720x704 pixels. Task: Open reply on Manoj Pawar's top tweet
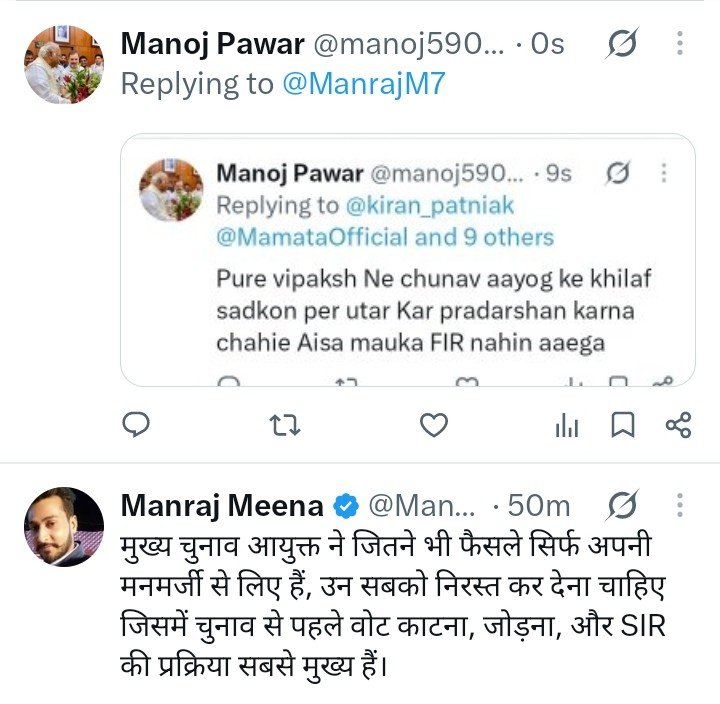[136, 424]
